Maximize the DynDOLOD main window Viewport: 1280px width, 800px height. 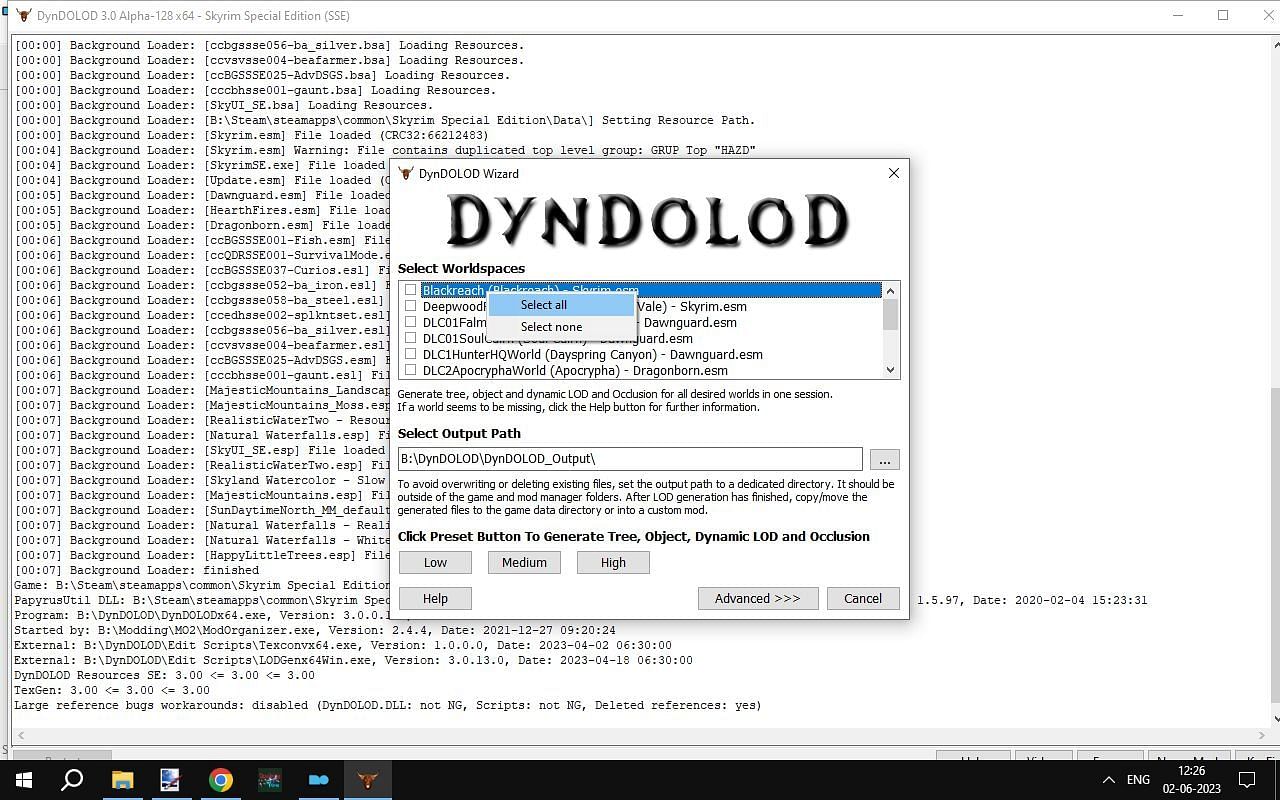1223,15
